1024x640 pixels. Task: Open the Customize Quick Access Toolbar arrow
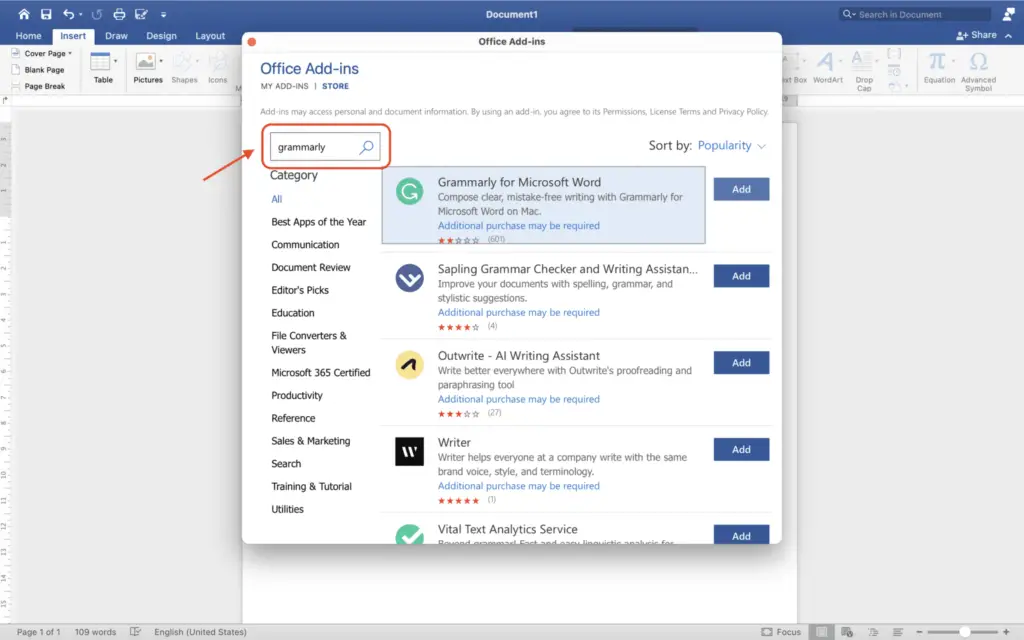[163, 14]
